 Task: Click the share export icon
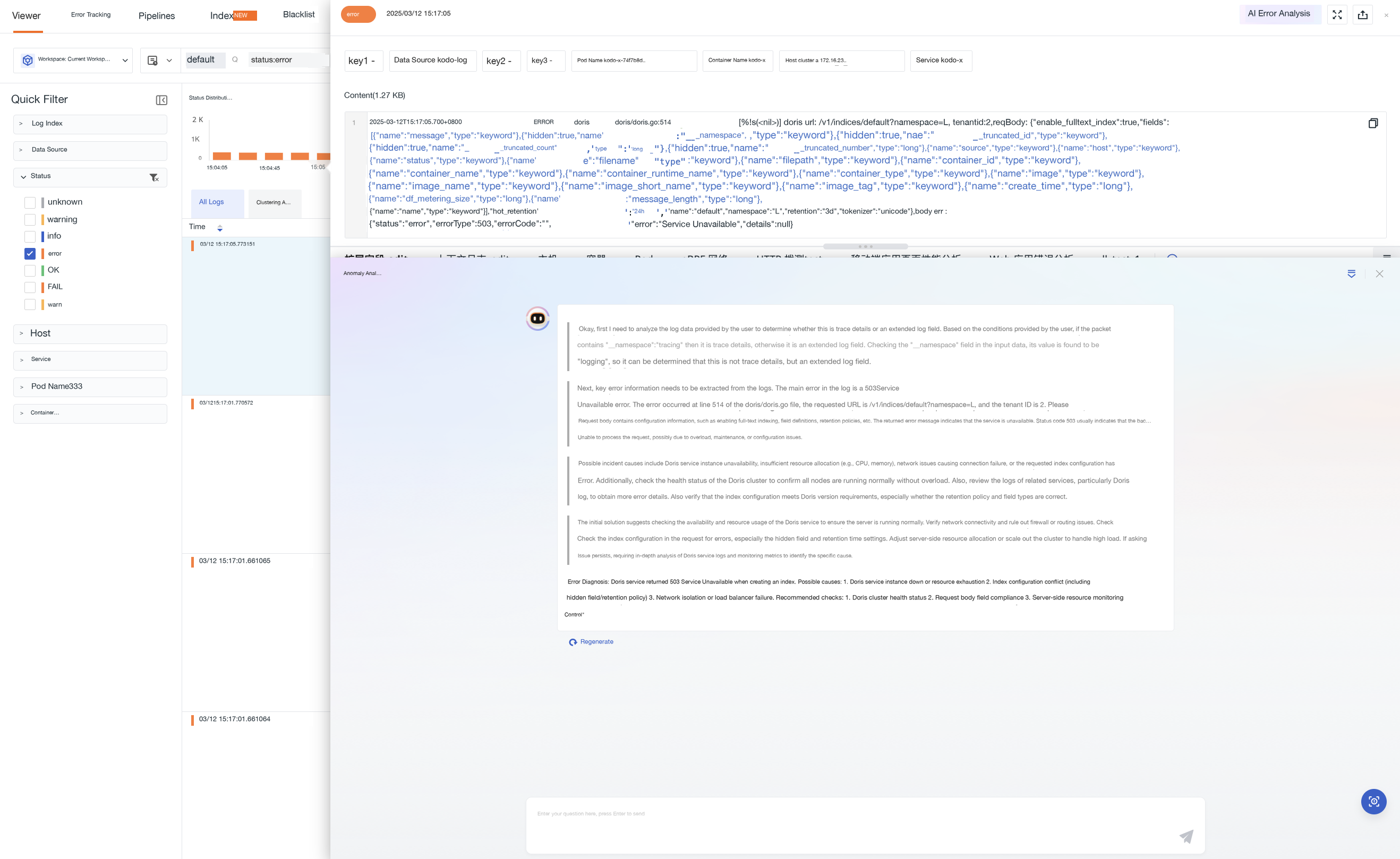(1362, 15)
